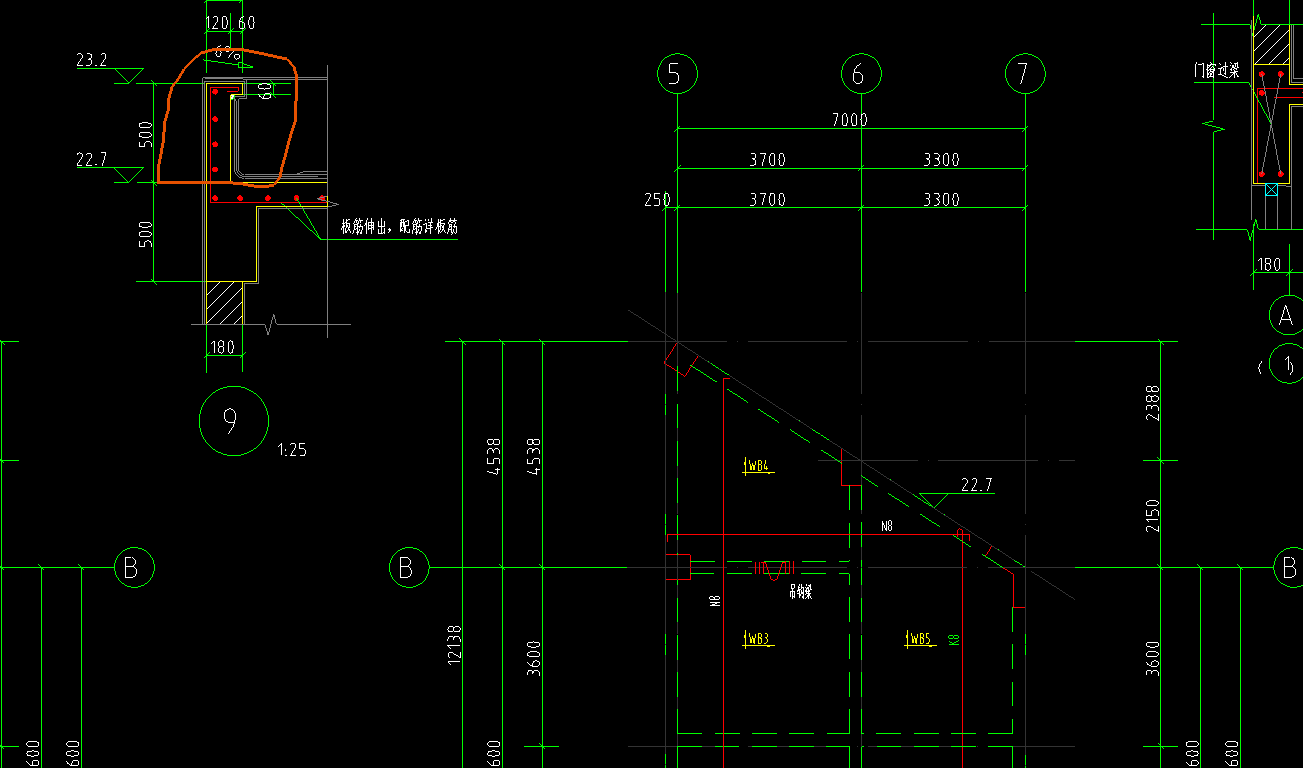1303x768 pixels.
Task: Click the 6% slope annotation
Action: click(227, 55)
